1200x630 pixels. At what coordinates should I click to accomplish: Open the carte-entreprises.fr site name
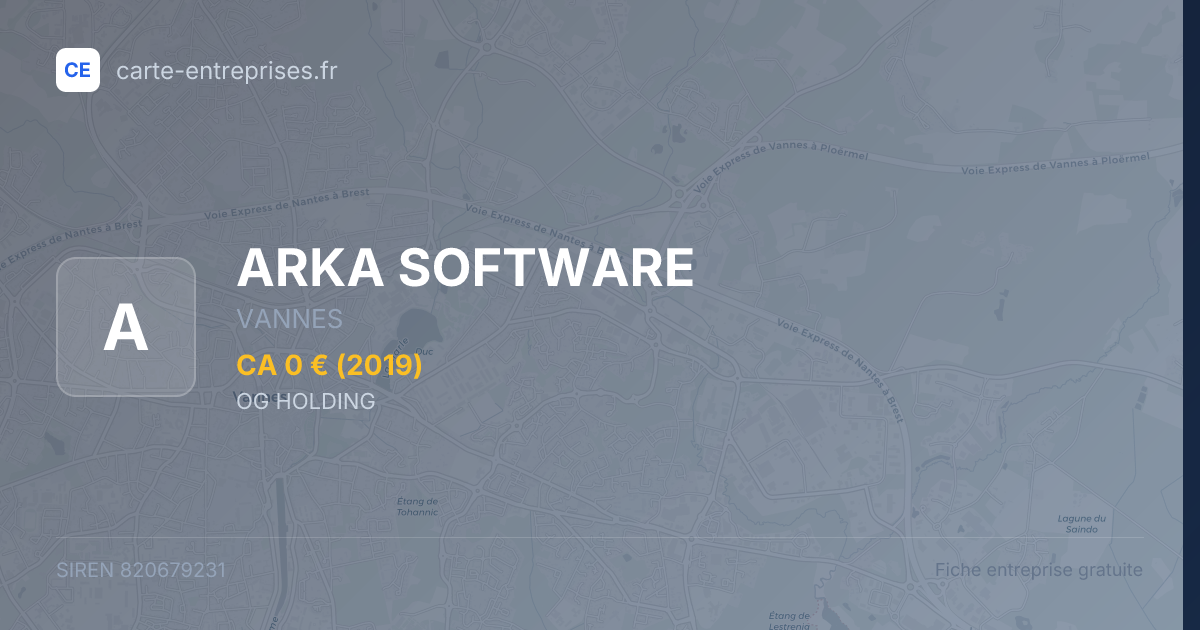click(227, 70)
